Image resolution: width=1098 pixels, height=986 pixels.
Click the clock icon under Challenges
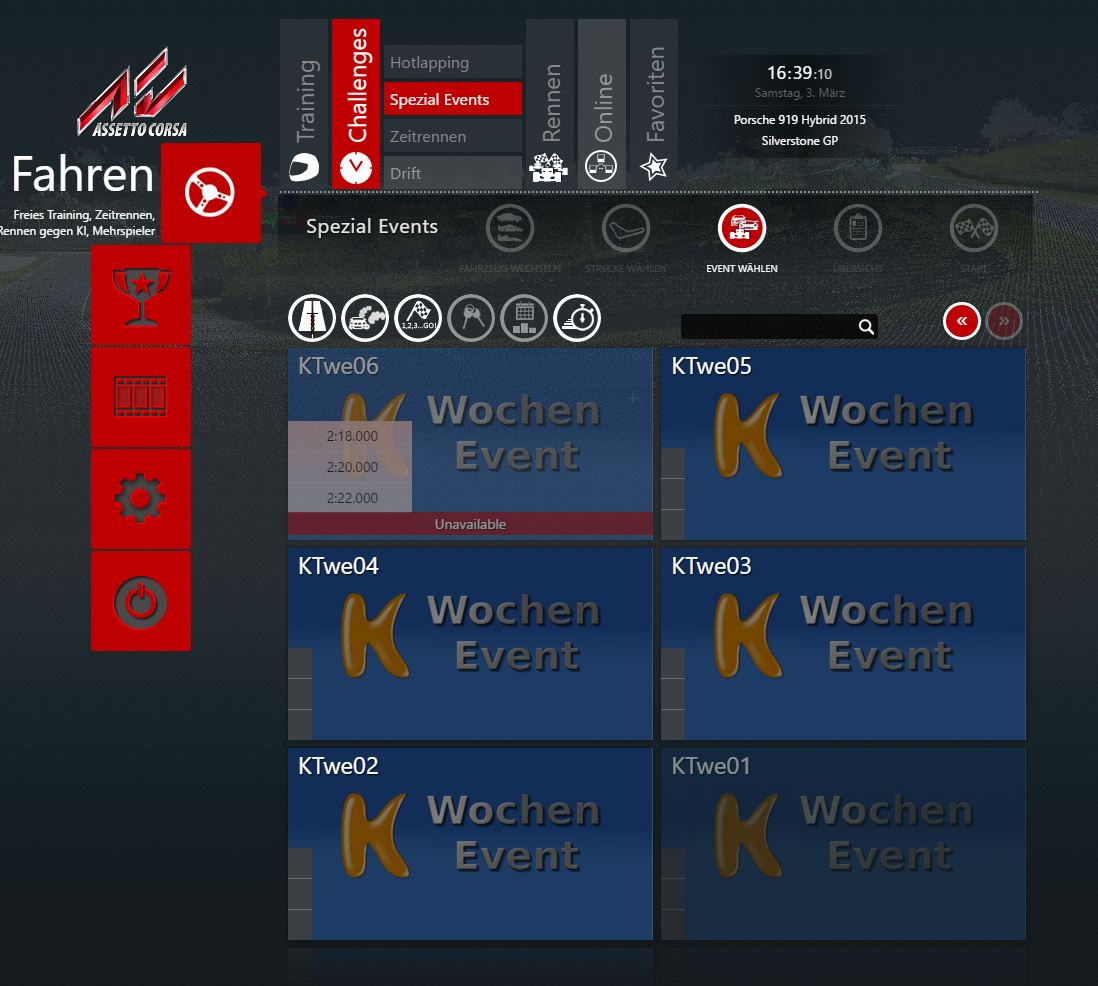pyautogui.click(x=356, y=168)
